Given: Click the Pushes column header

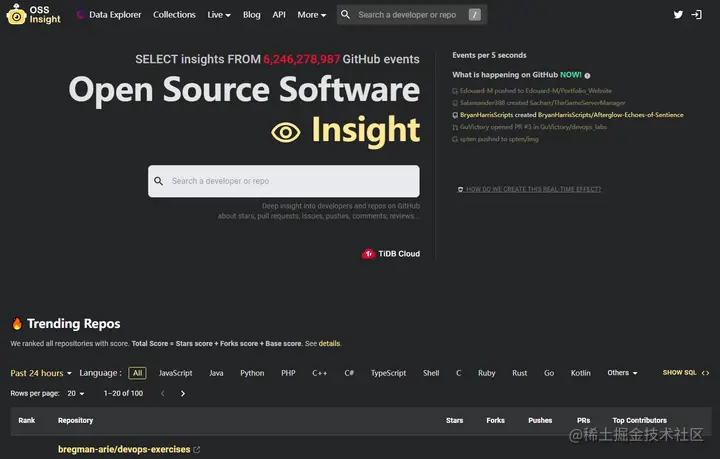Looking at the screenshot, I should (x=540, y=420).
